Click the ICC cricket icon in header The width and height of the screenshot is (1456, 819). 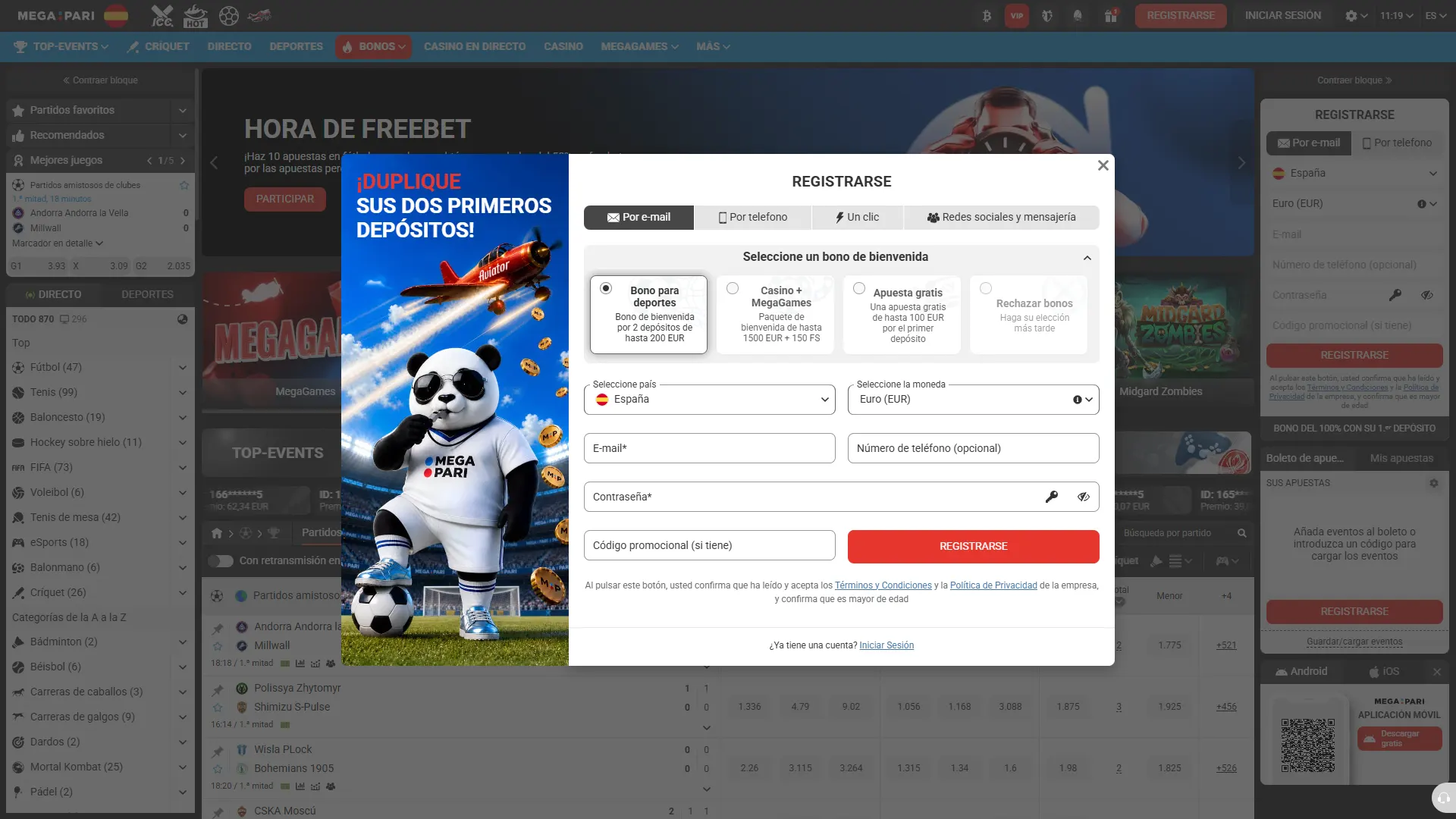tap(162, 15)
